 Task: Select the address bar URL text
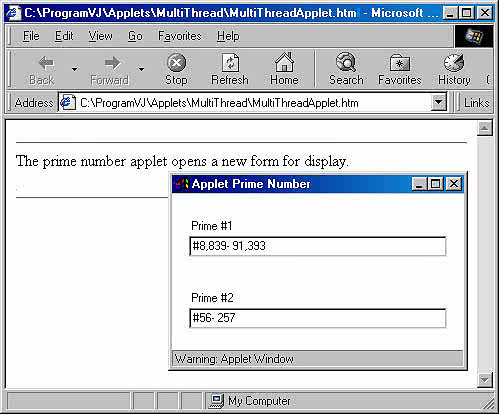click(x=219, y=103)
